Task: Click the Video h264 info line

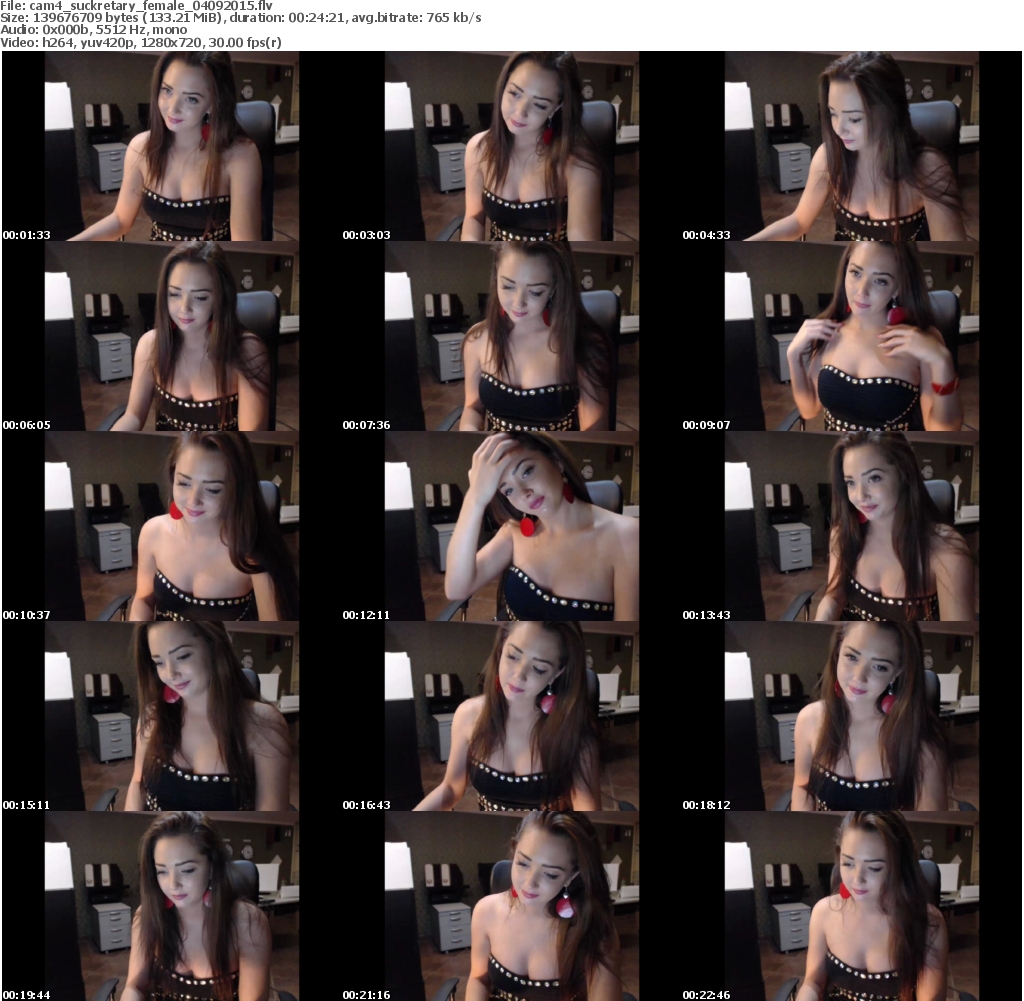Action: point(141,42)
